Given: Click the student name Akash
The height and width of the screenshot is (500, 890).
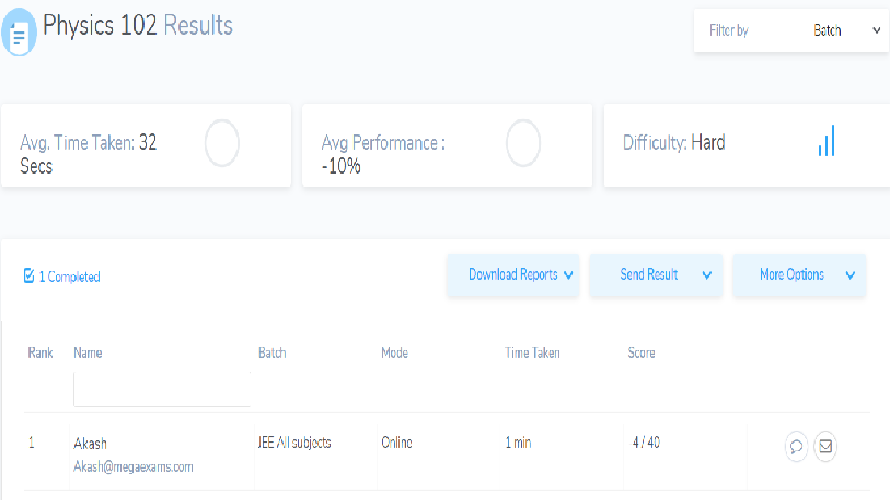Looking at the screenshot, I should click(90, 443).
